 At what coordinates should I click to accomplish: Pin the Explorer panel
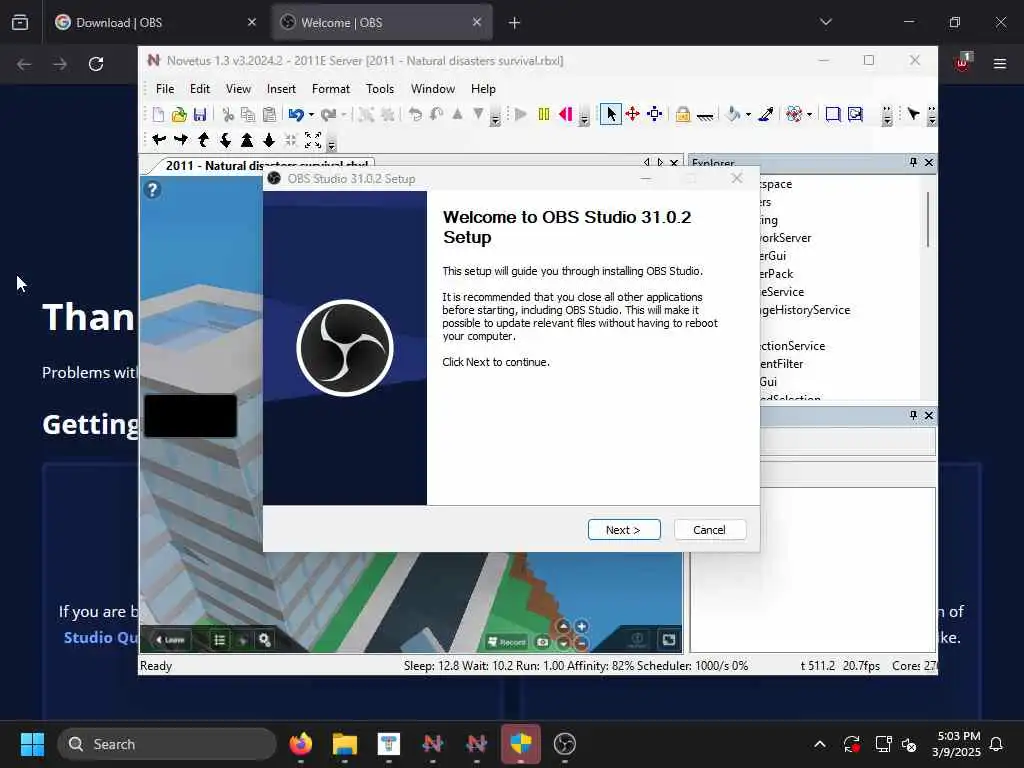pos(913,163)
